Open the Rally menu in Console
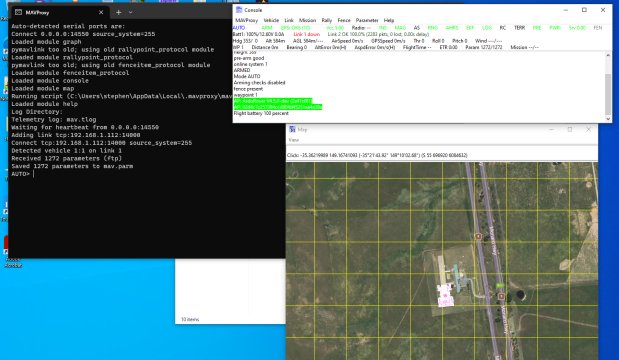 click(327, 20)
